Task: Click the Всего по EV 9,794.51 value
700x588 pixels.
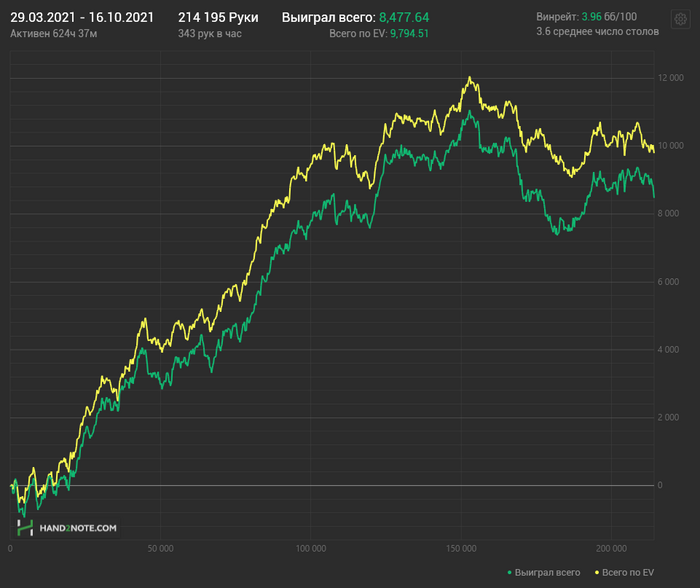Action: (379, 33)
